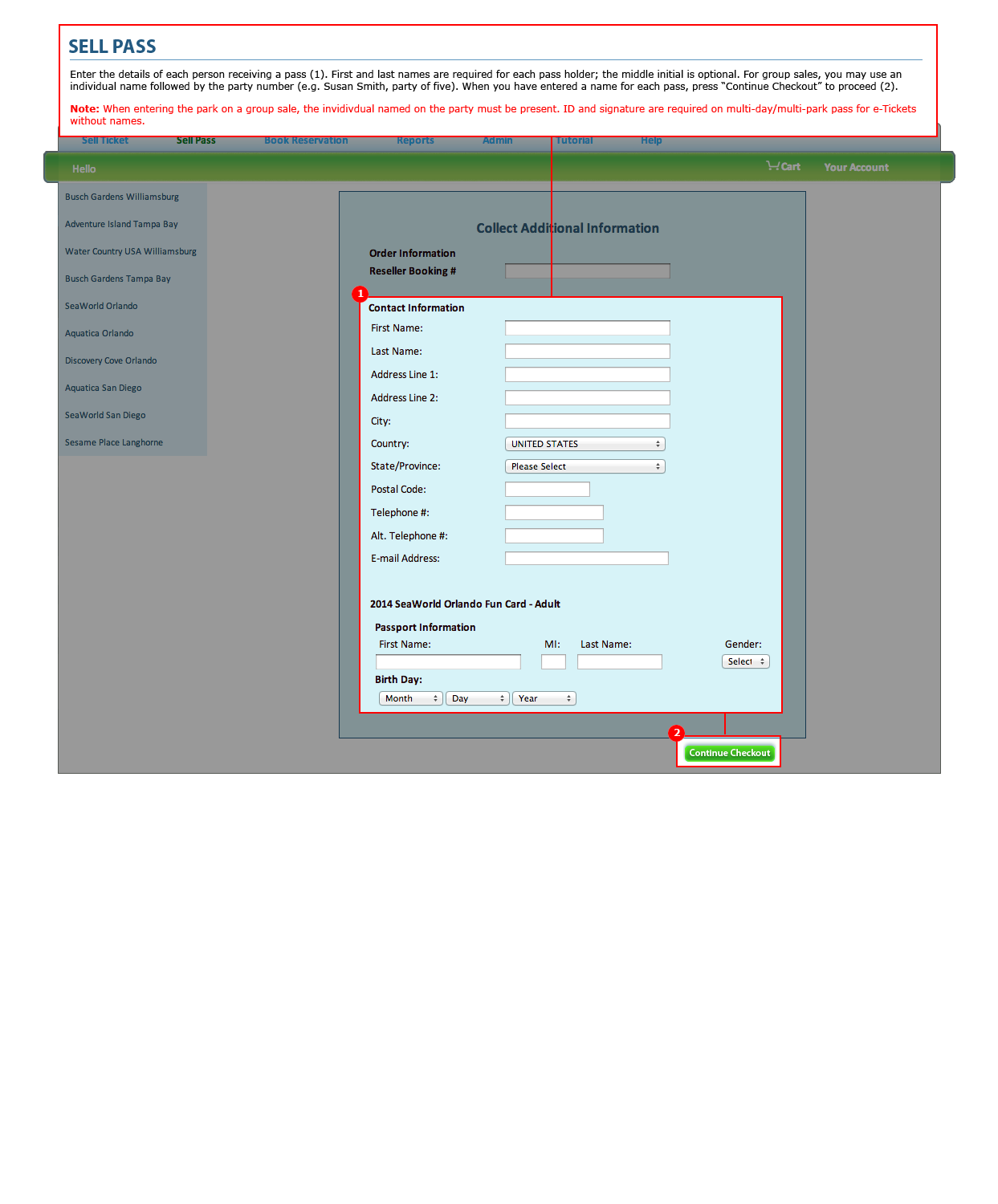Open Sesame Place Langhorne link
998x1204 pixels.
coord(114,442)
